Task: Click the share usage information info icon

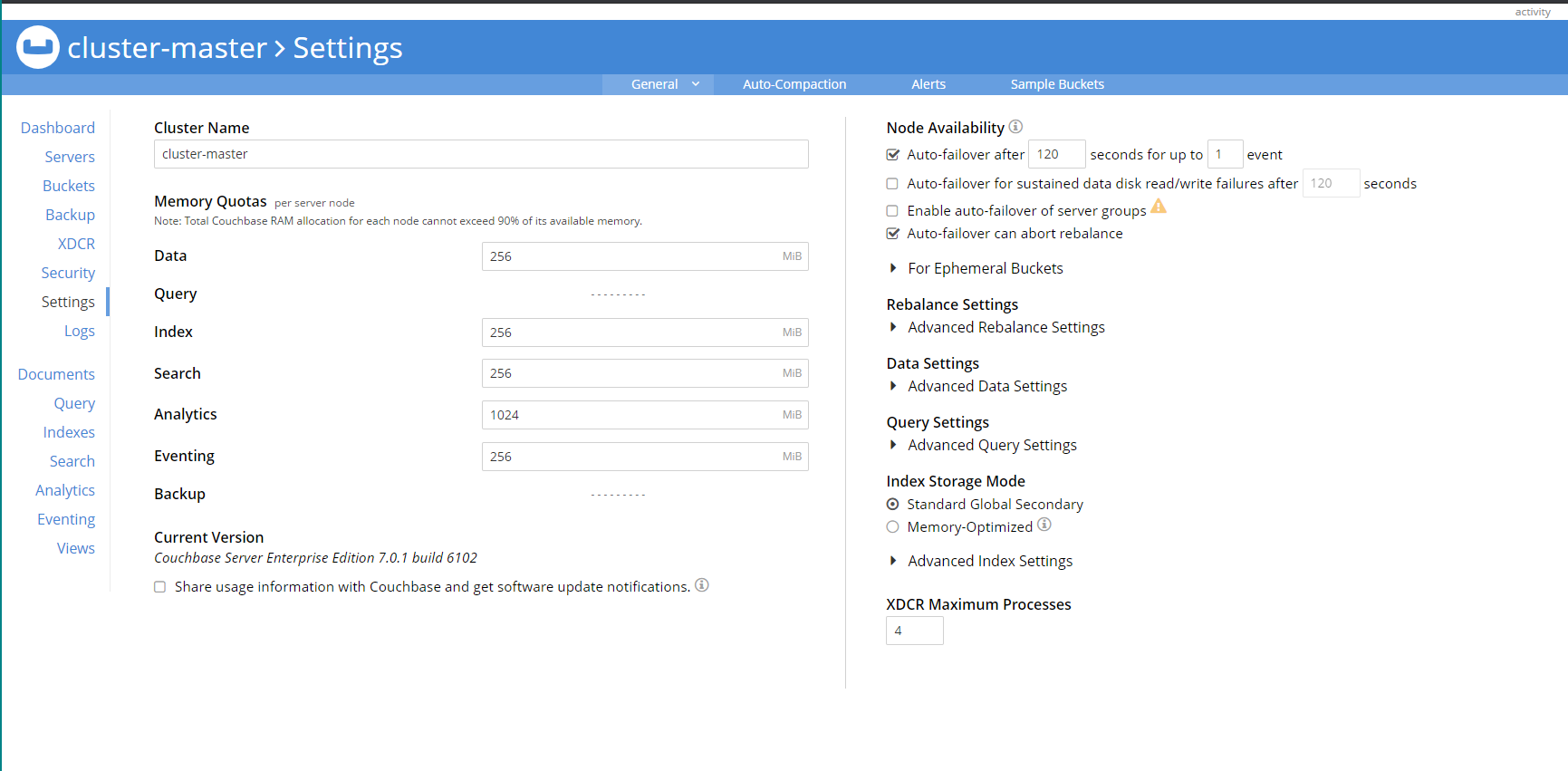Action: [x=702, y=585]
